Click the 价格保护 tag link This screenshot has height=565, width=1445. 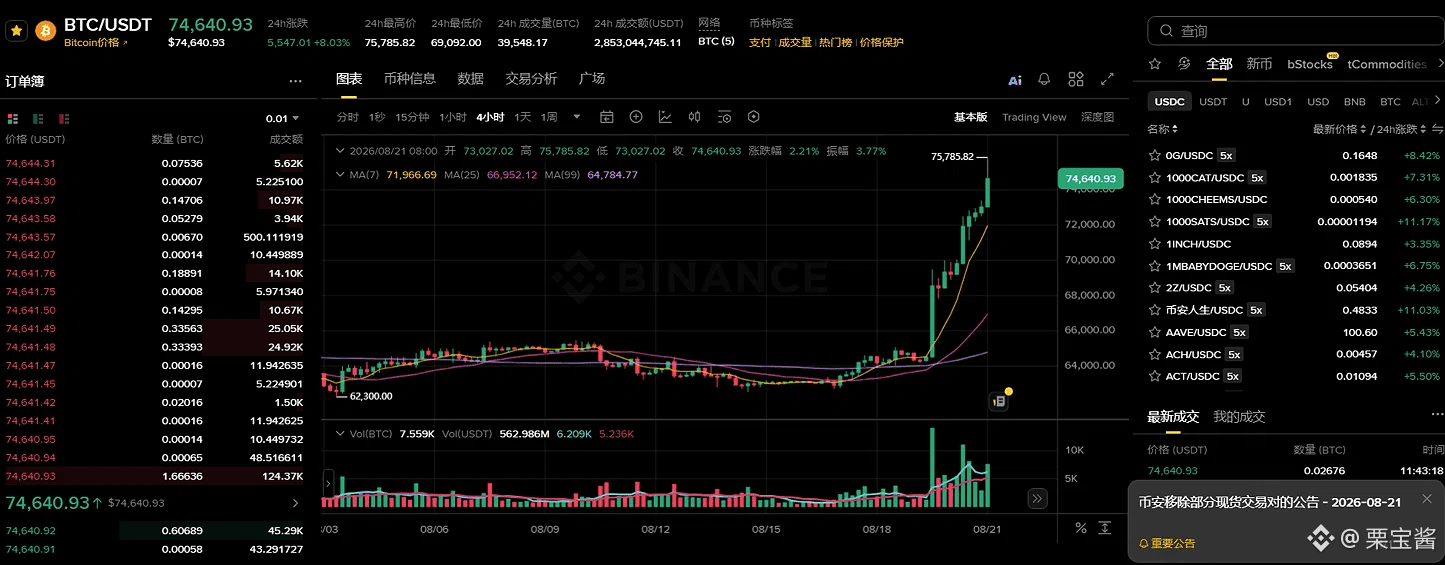[x=881, y=42]
